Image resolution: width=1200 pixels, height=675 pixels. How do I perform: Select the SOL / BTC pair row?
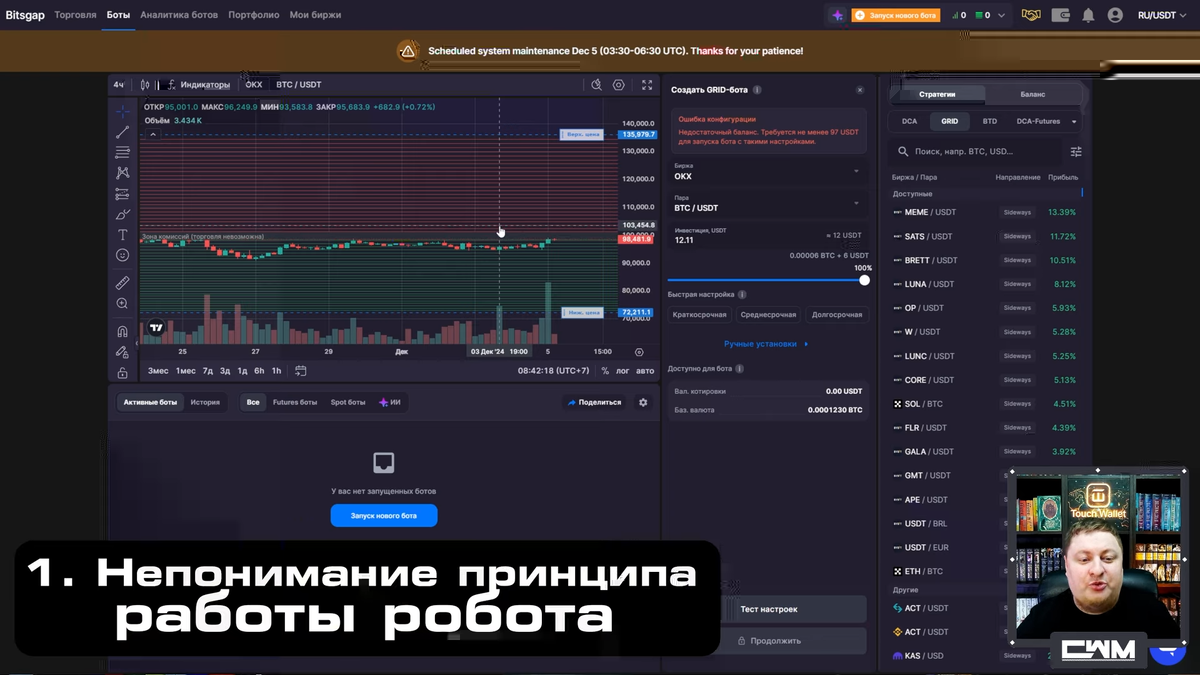click(985, 404)
